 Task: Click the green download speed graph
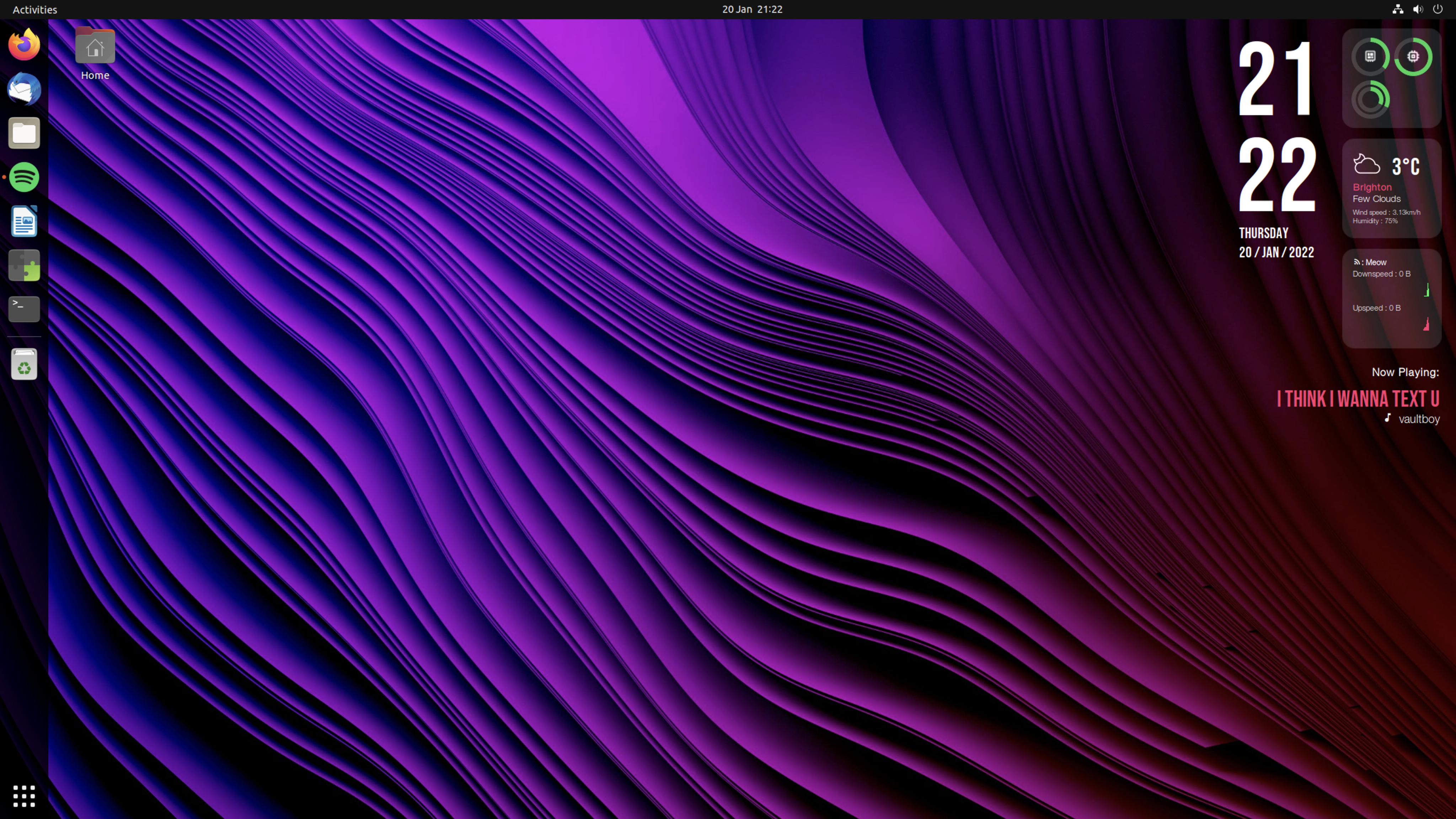click(x=1426, y=290)
